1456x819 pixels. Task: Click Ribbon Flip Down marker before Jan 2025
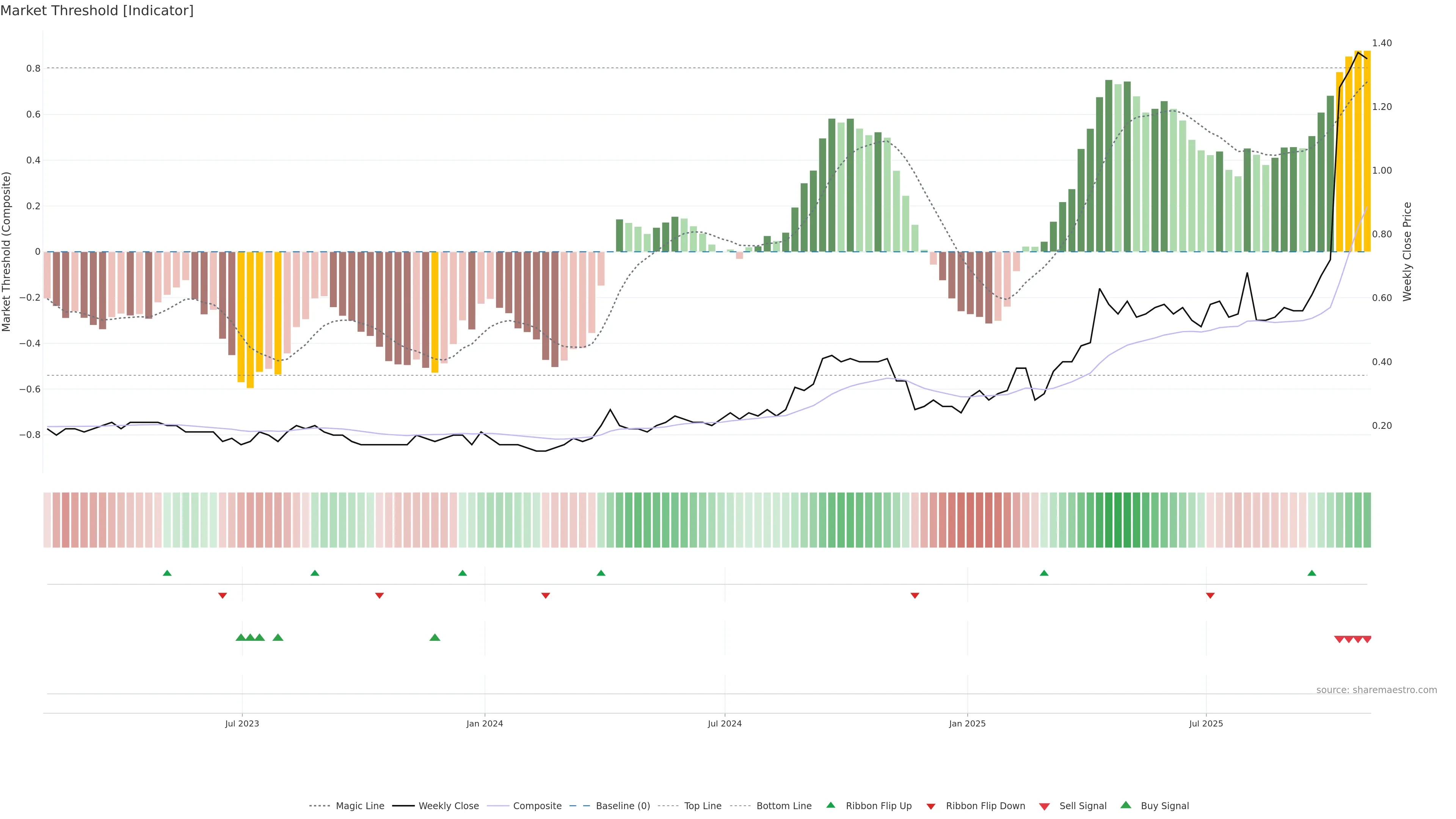pos(915,595)
